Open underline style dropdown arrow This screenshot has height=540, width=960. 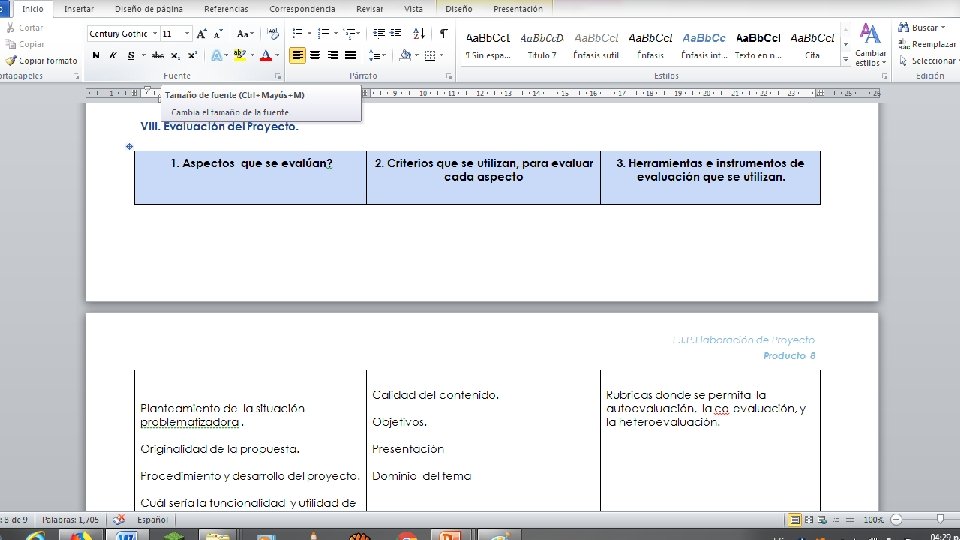(143, 56)
